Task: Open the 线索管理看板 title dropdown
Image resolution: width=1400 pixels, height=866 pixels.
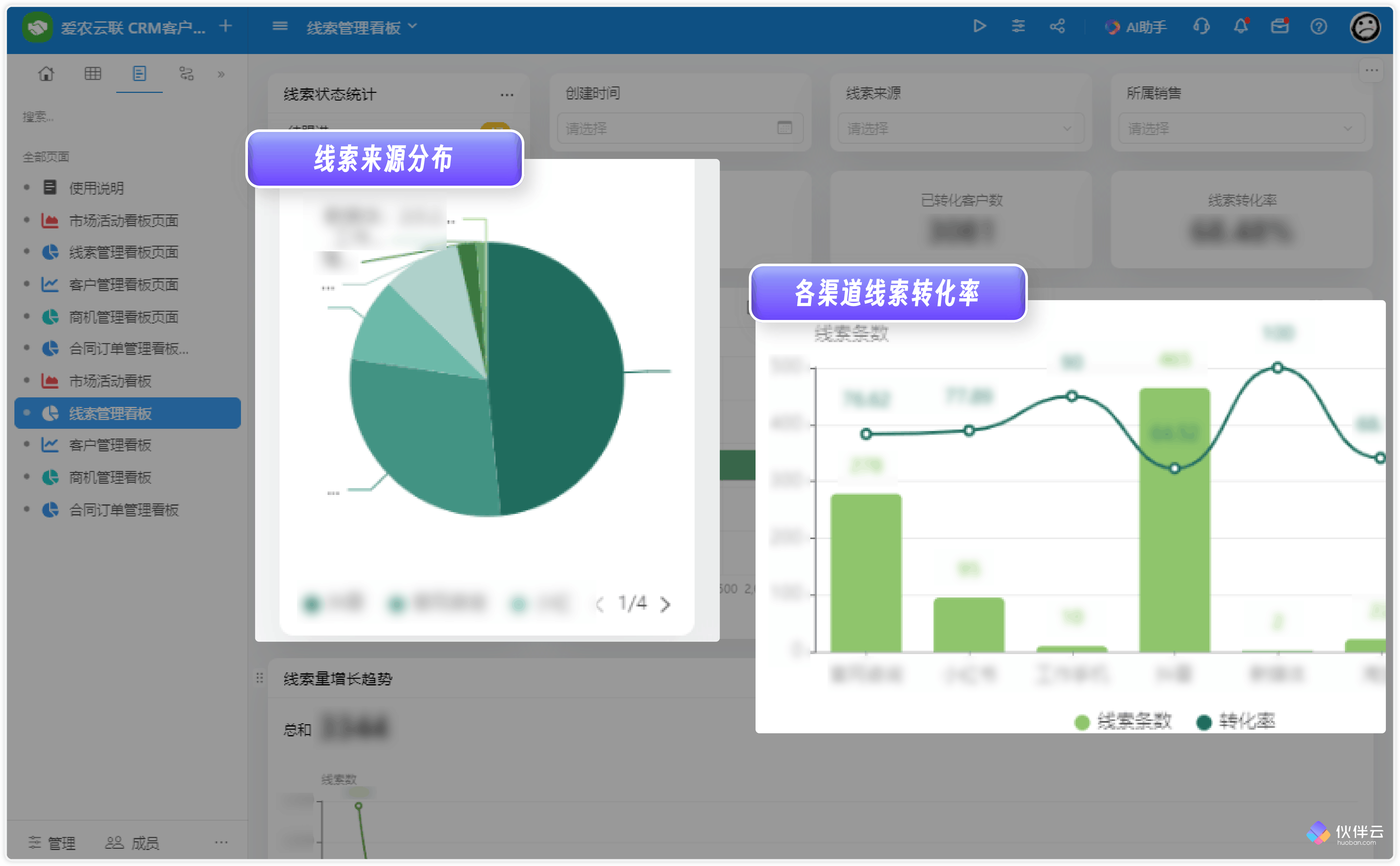Action: pyautogui.click(x=362, y=28)
